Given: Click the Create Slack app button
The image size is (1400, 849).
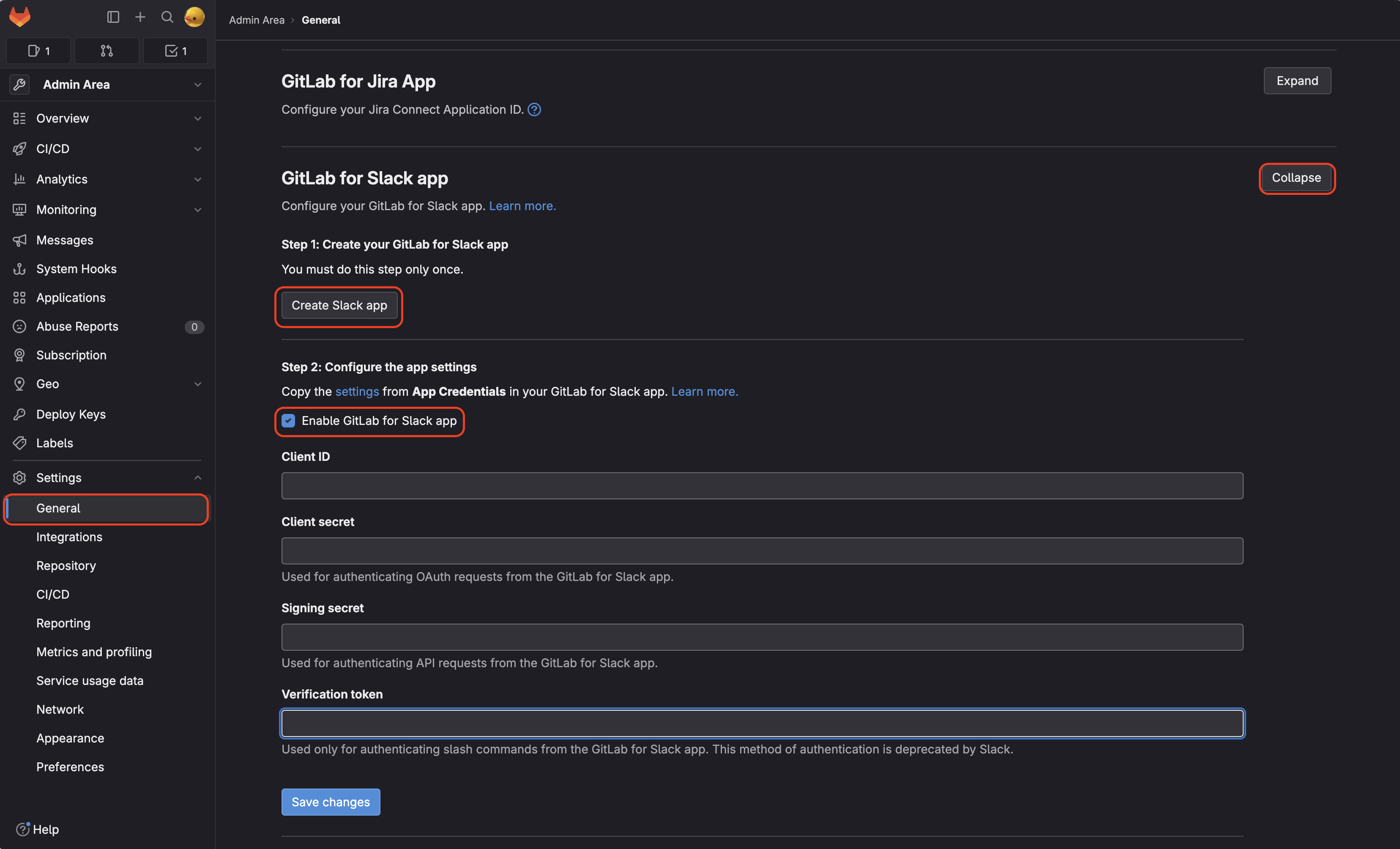Looking at the screenshot, I should pyautogui.click(x=339, y=306).
